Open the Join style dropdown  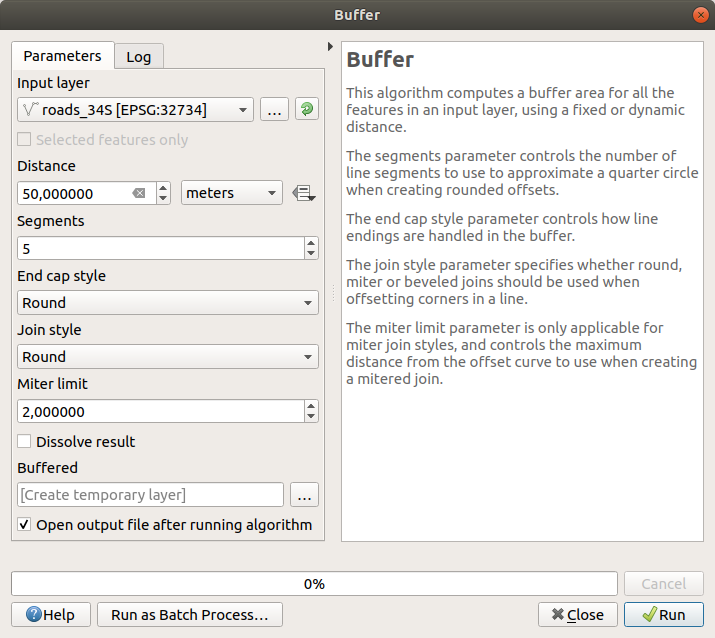pyautogui.click(x=168, y=356)
